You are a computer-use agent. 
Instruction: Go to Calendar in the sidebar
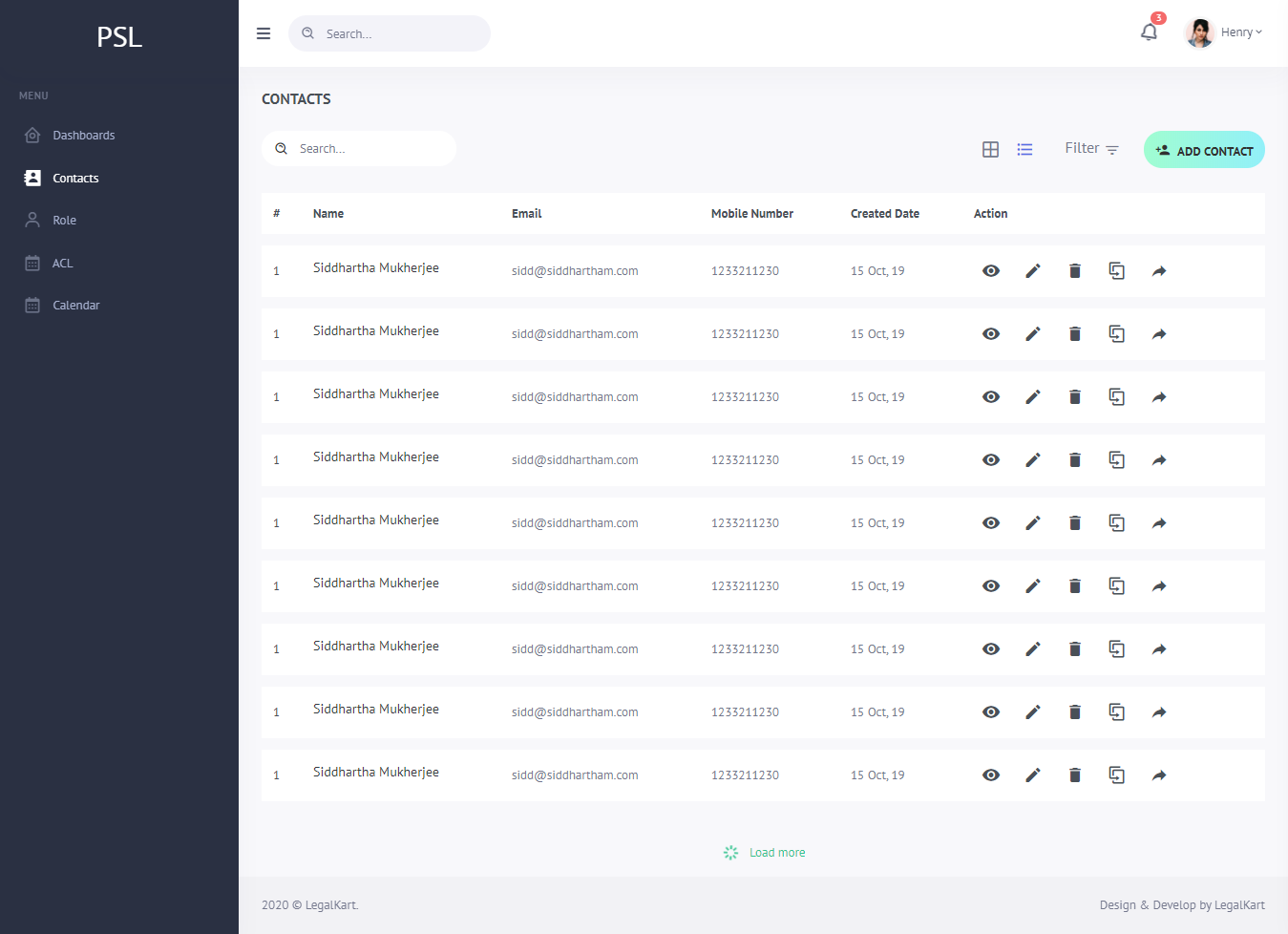pyautogui.click(x=75, y=306)
